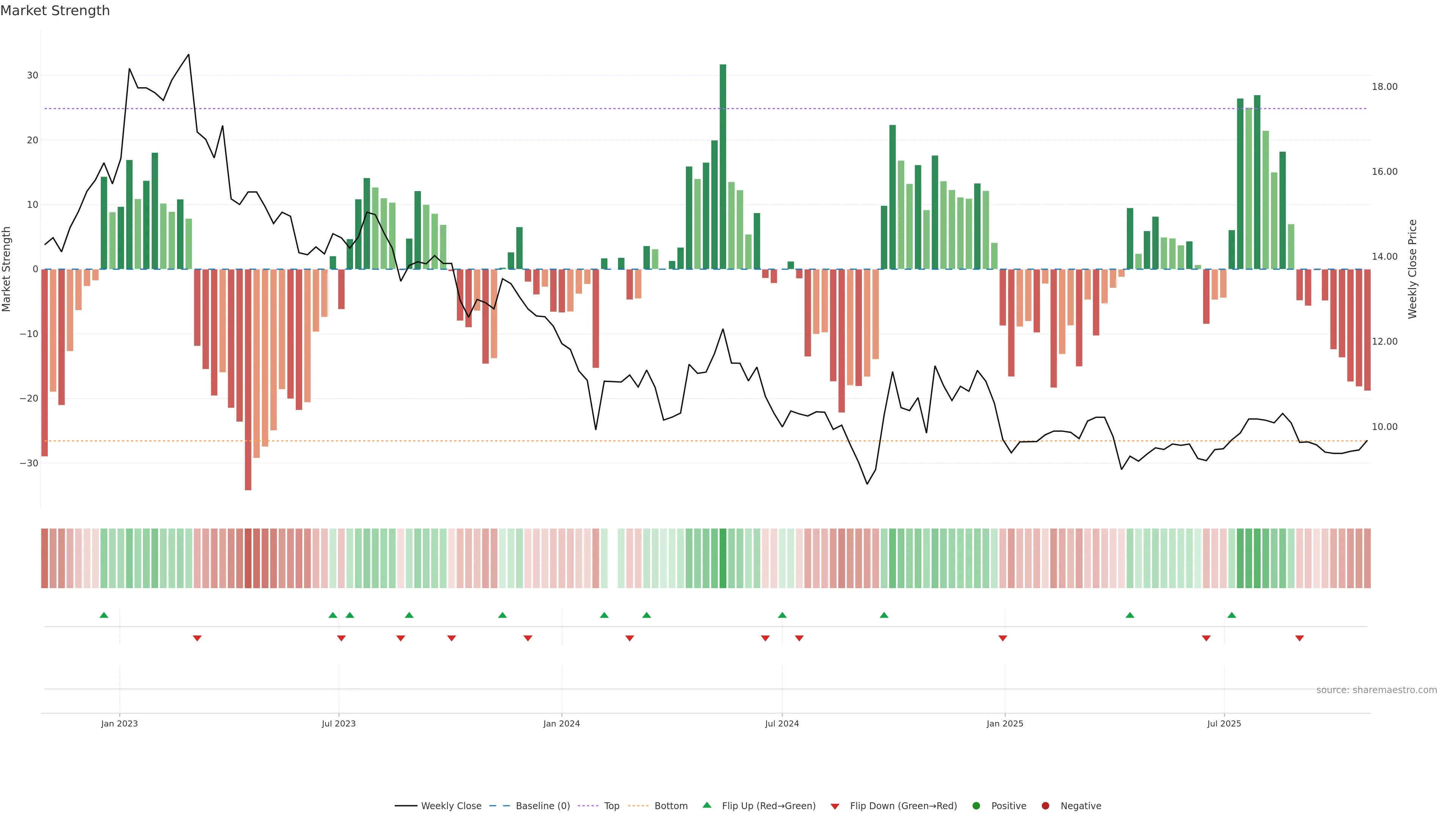Toggle the Weekly Close series label
Screen dimensions: 1456x819
pos(451,806)
